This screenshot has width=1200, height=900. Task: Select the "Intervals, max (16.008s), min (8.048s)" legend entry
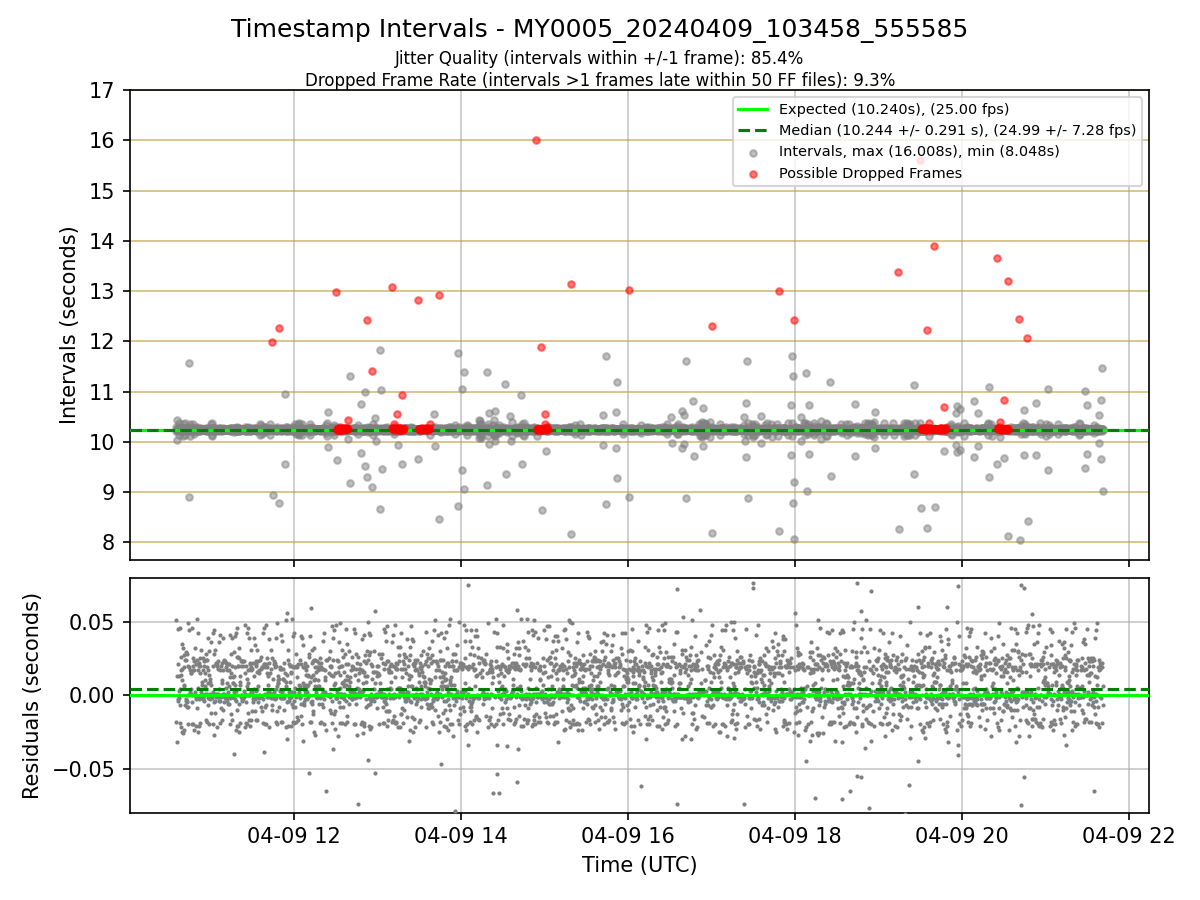click(x=919, y=151)
